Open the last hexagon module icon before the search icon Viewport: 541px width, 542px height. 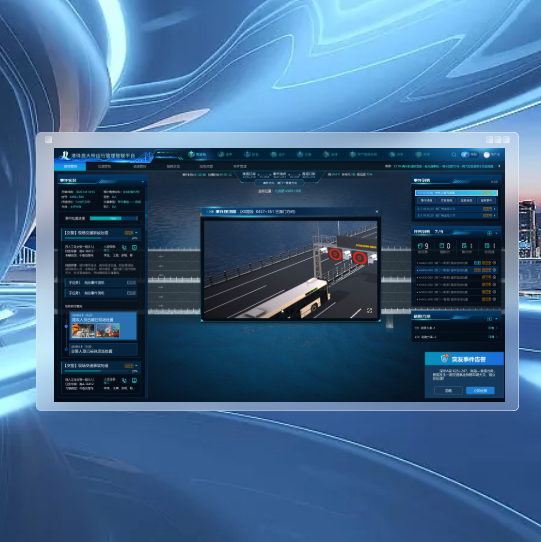(x=418, y=154)
